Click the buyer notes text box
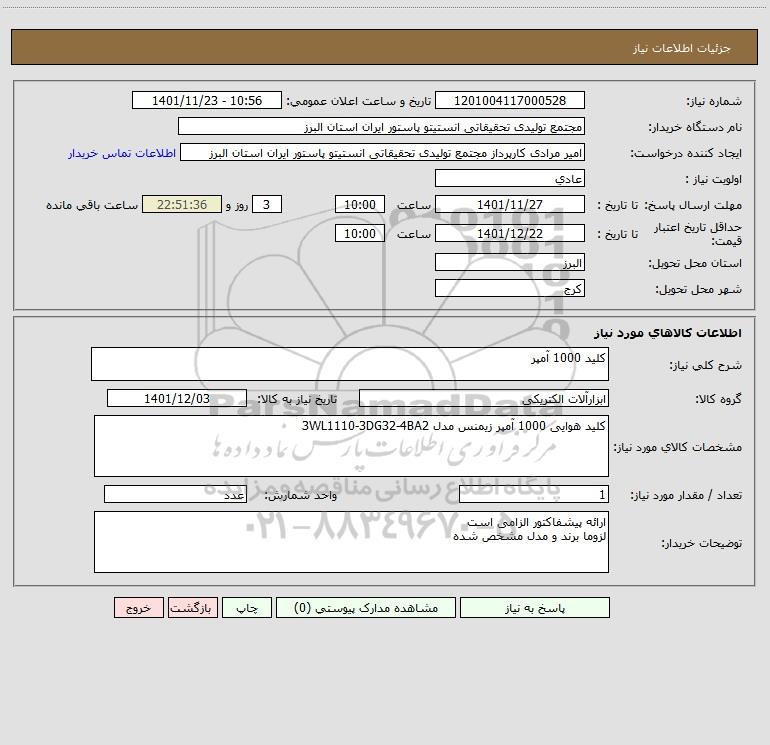Screen dimensions: 770x745 351,542
